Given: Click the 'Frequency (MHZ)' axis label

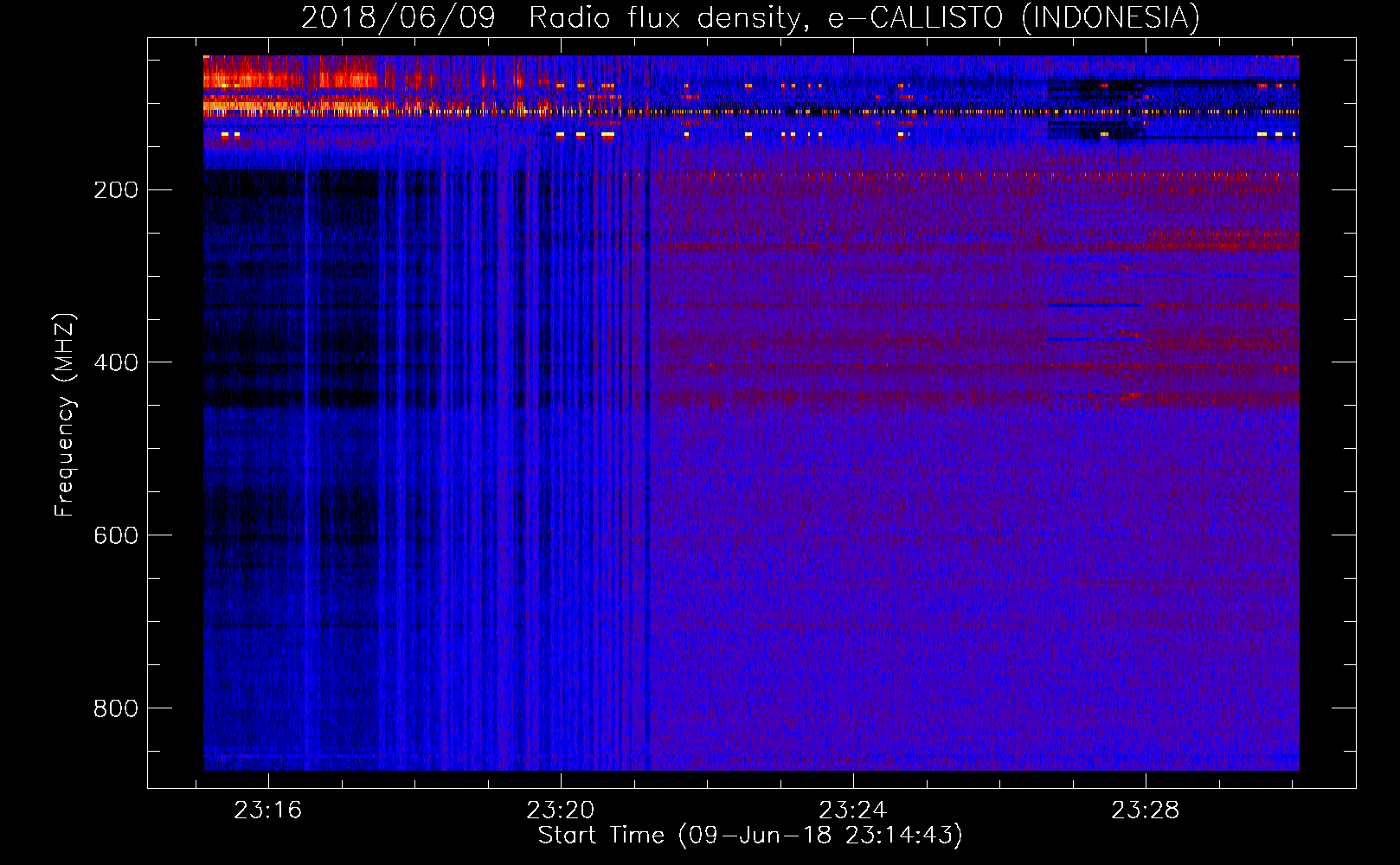Looking at the screenshot, I should [65, 415].
